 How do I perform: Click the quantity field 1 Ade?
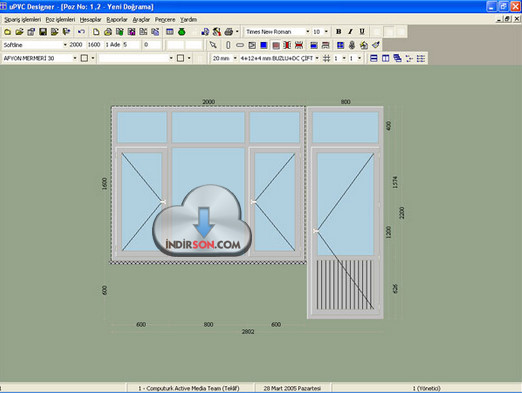(113, 45)
